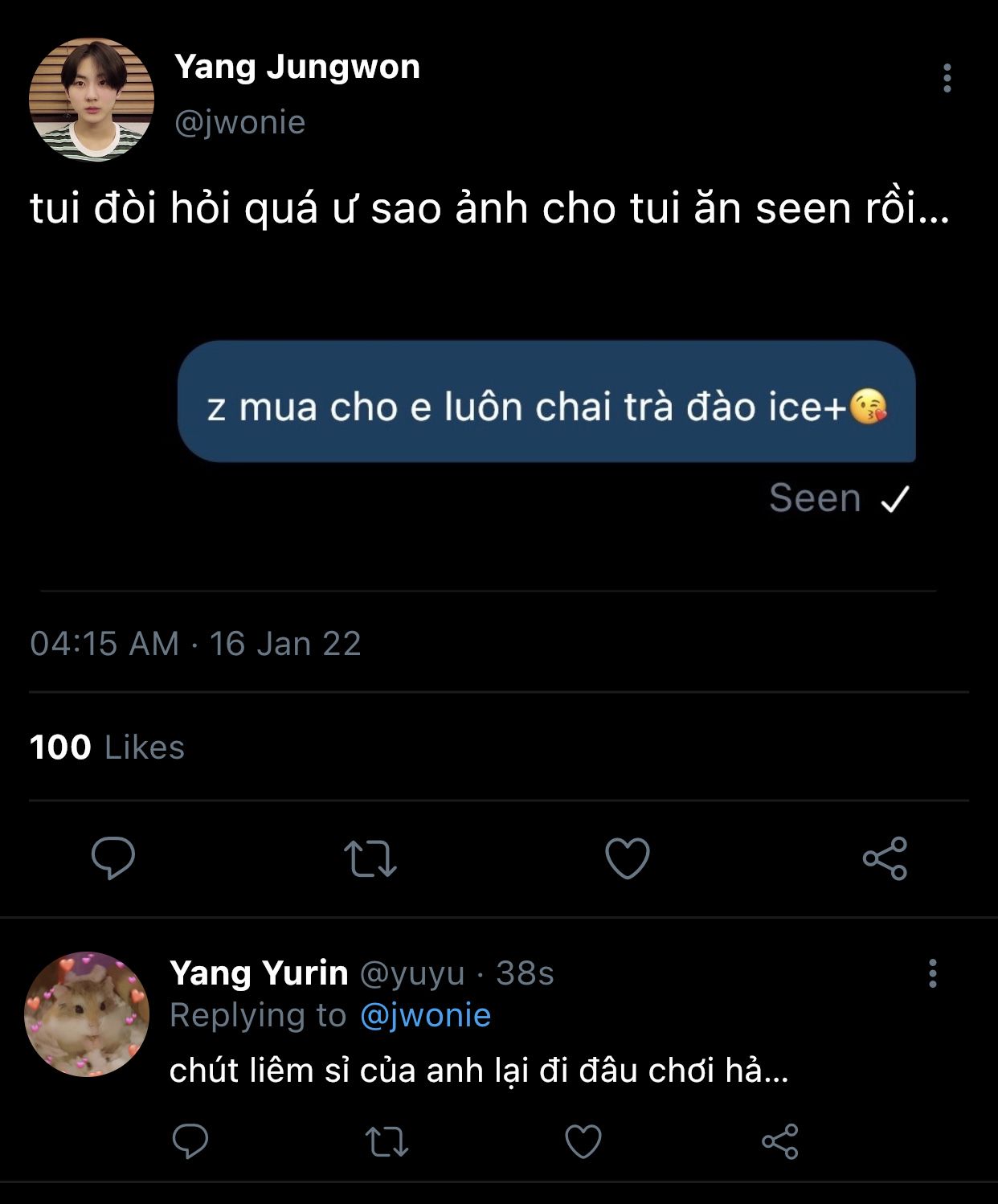Retweet Yang Yurin's reply
998x1204 pixels.
tap(387, 1141)
